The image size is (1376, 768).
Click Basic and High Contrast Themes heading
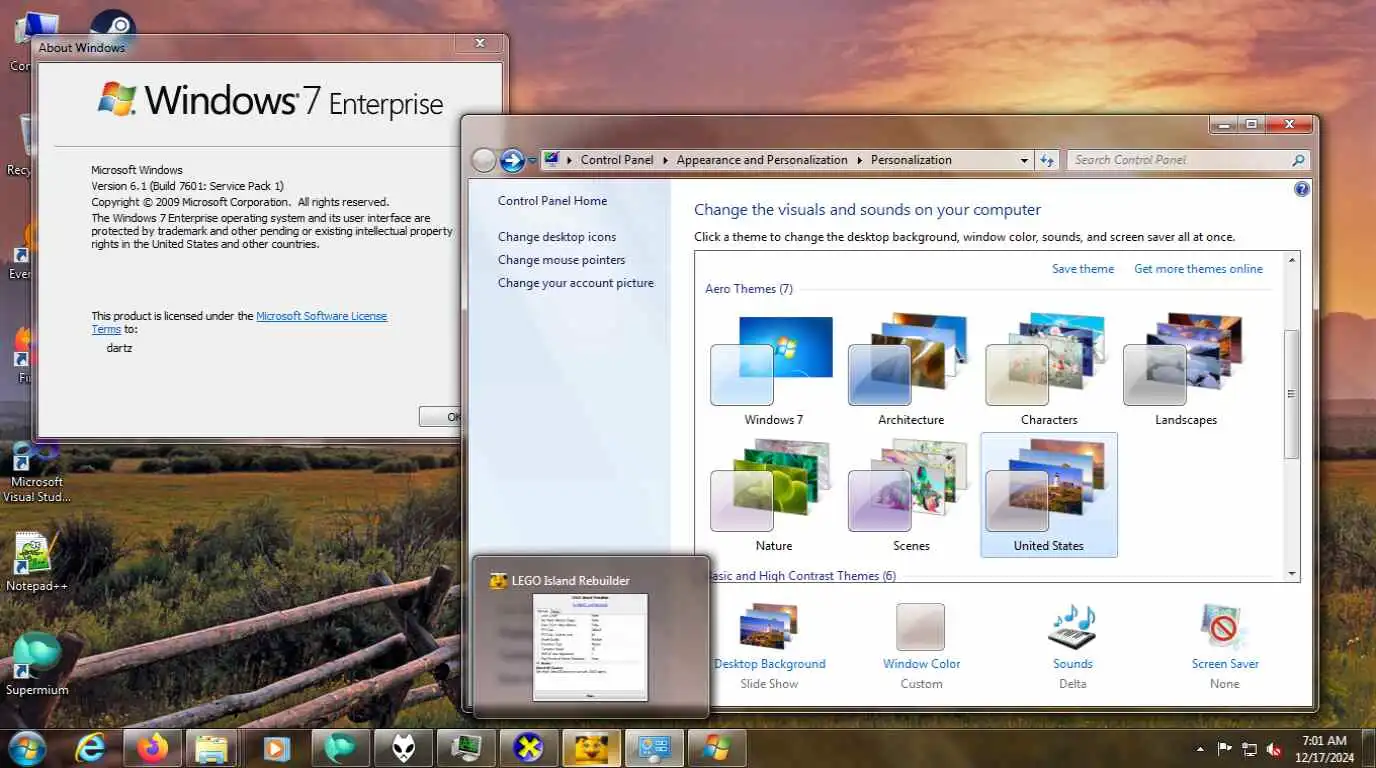click(x=801, y=576)
